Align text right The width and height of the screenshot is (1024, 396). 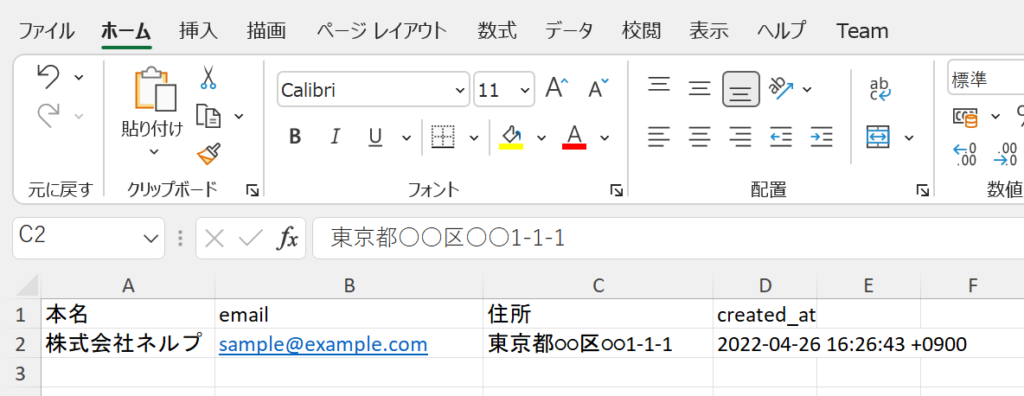(740, 137)
